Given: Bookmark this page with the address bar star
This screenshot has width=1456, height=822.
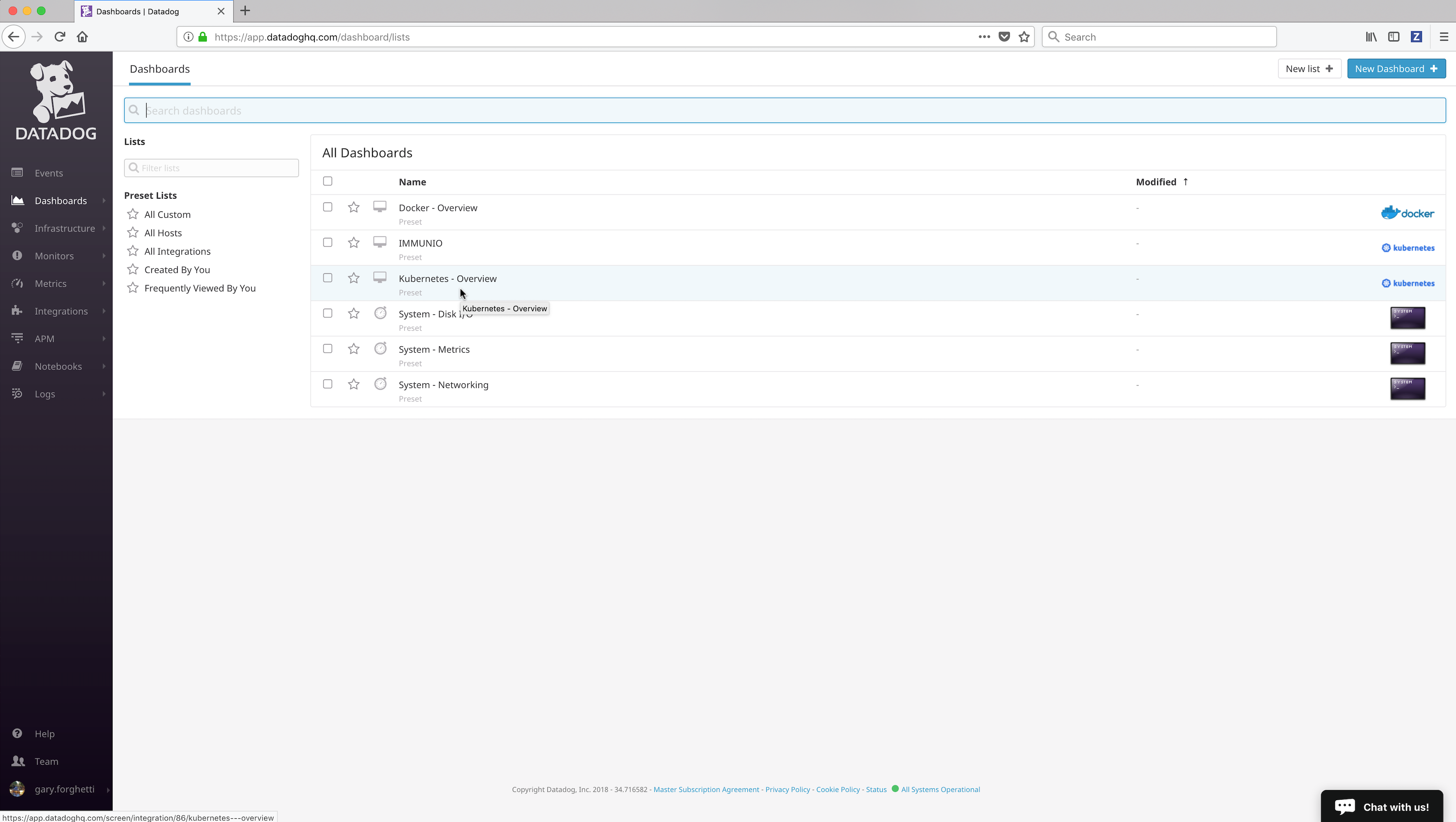Looking at the screenshot, I should (x=1024, y=37).
